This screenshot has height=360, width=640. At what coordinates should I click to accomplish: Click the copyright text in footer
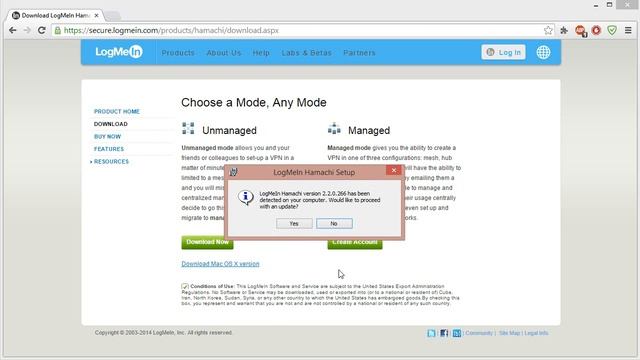point(164,333)
